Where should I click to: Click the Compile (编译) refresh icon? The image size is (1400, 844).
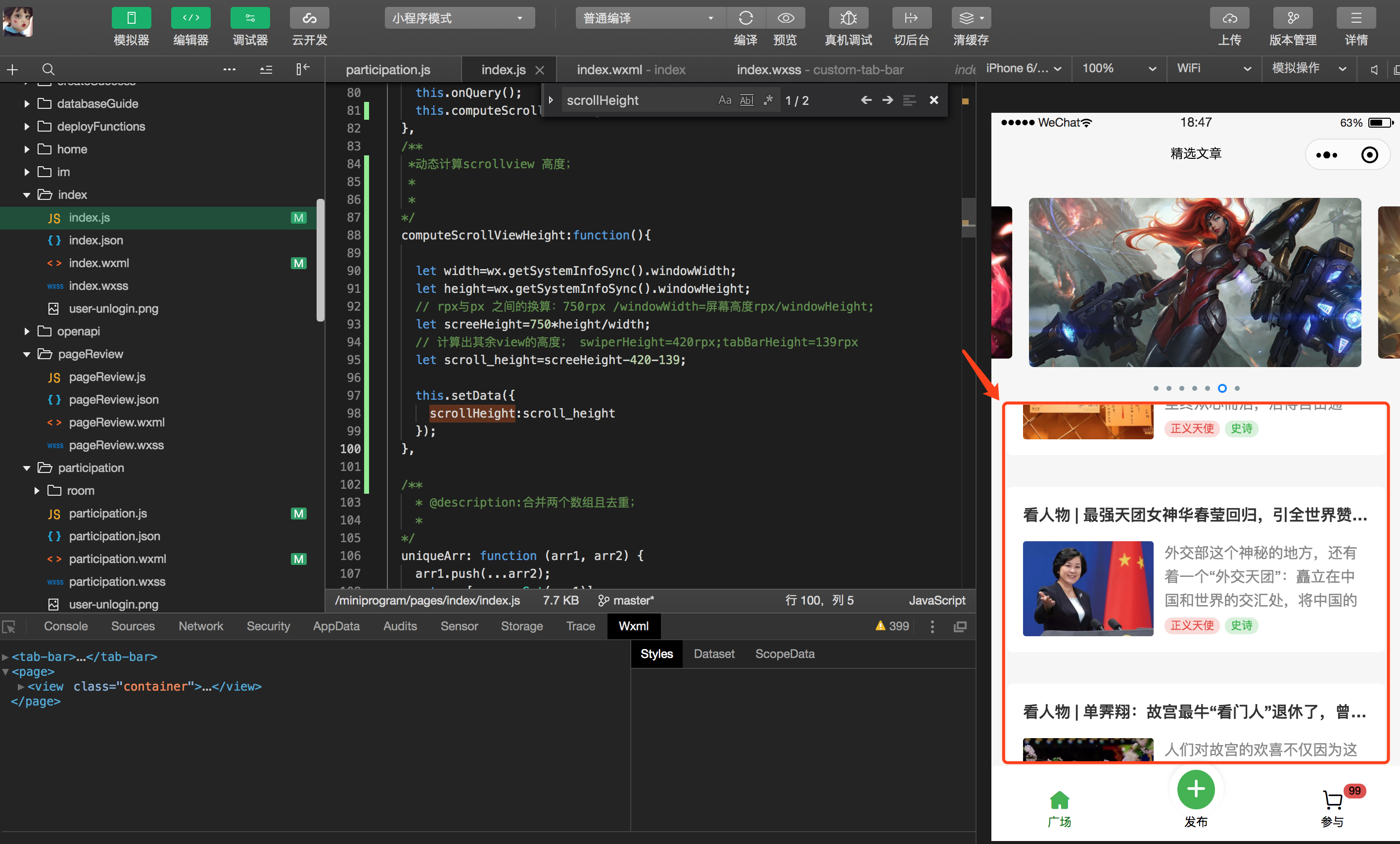point(746,18)
